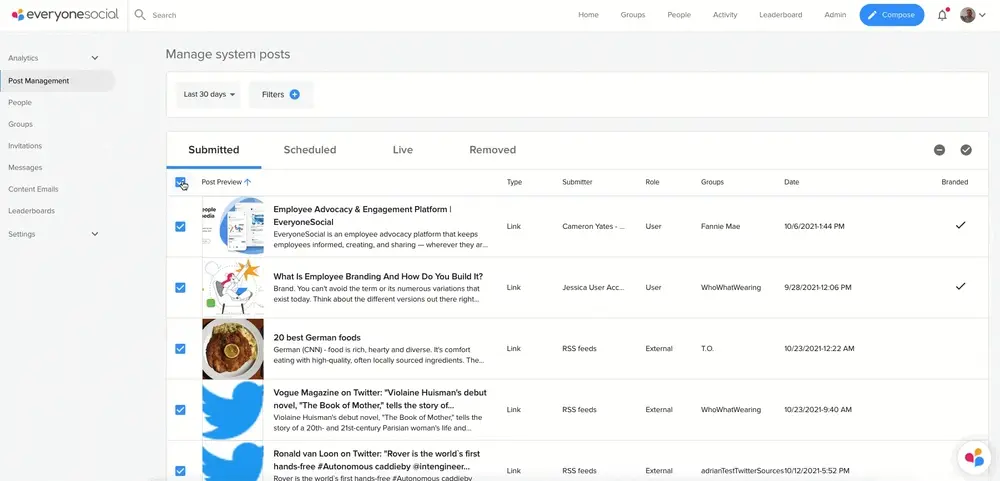Open 'What Is Employee Branding' post title

coord(378,276)
